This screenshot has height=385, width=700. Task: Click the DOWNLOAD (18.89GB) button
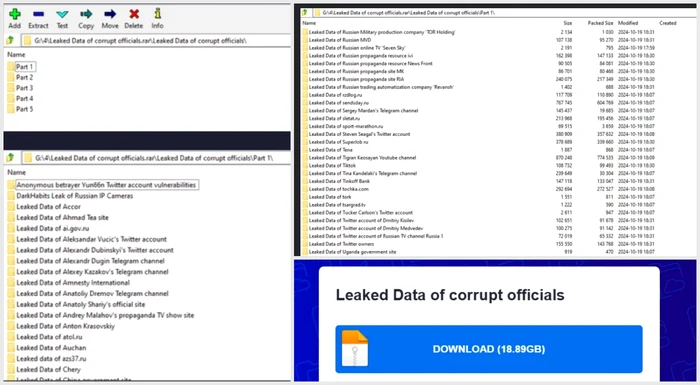point(489,349)
